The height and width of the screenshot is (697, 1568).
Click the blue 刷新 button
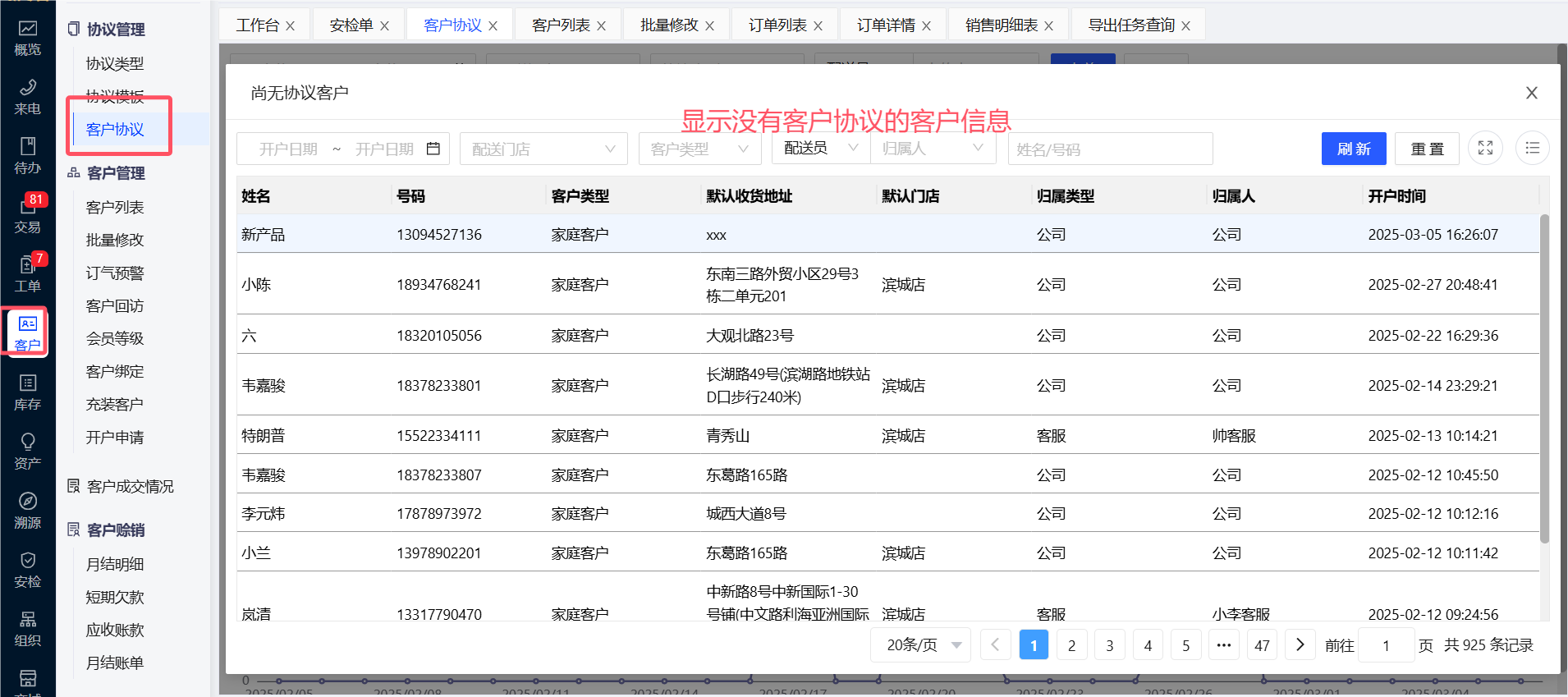1353,149
